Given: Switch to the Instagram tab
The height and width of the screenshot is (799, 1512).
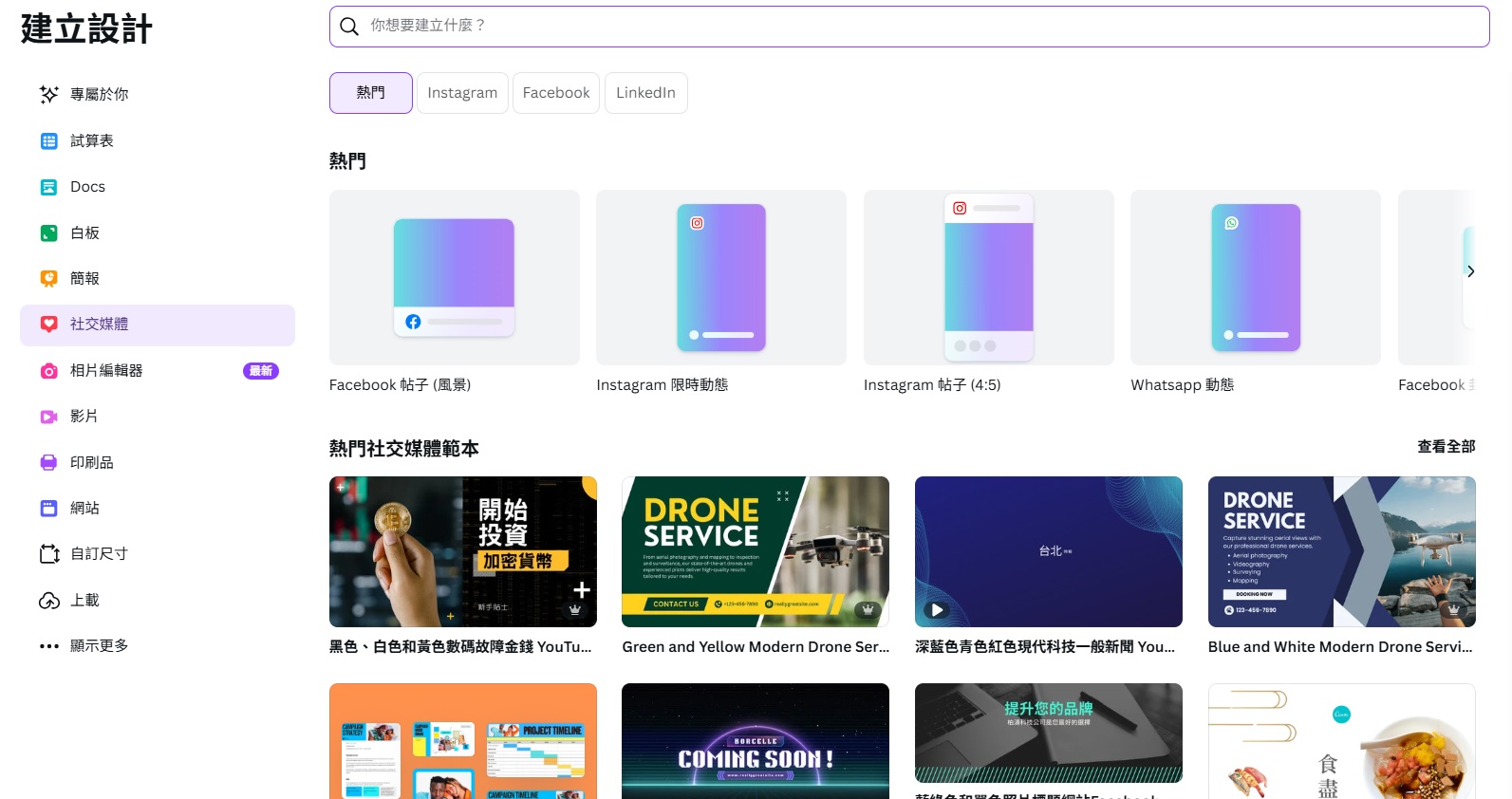Looking at the screenshot, I should [x=462, y=93].
